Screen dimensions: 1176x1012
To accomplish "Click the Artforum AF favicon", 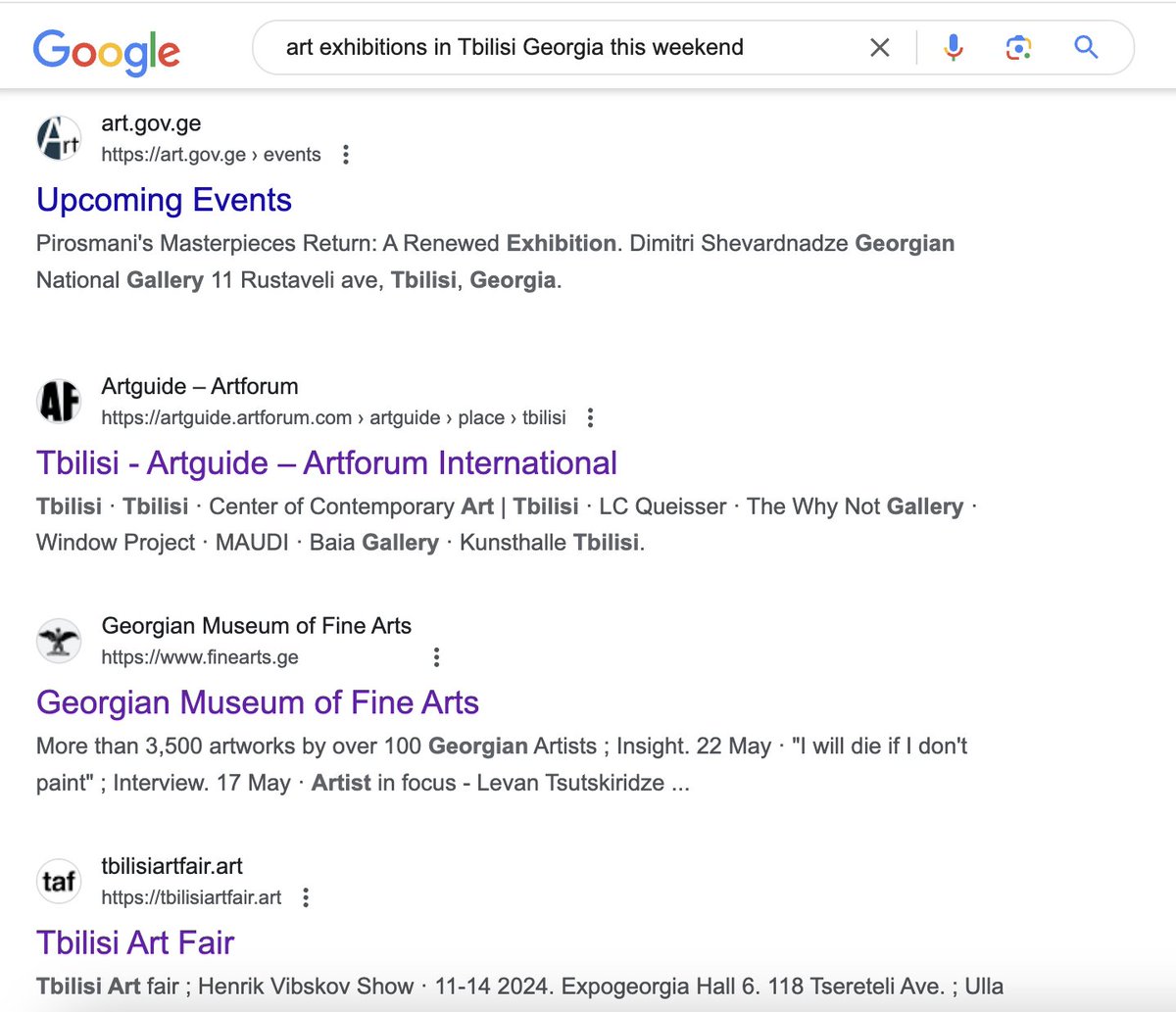I will point(59,402).
